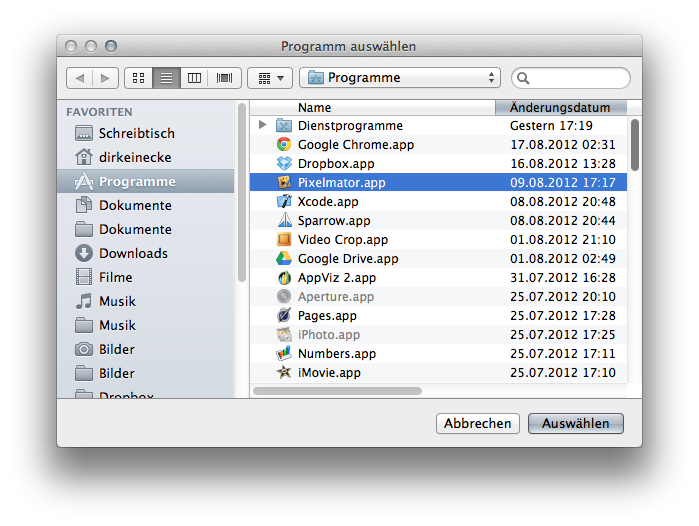Click the Dropbox.app icon in list
The width and height of the screenshot is (699, 526).
[284, 164]
